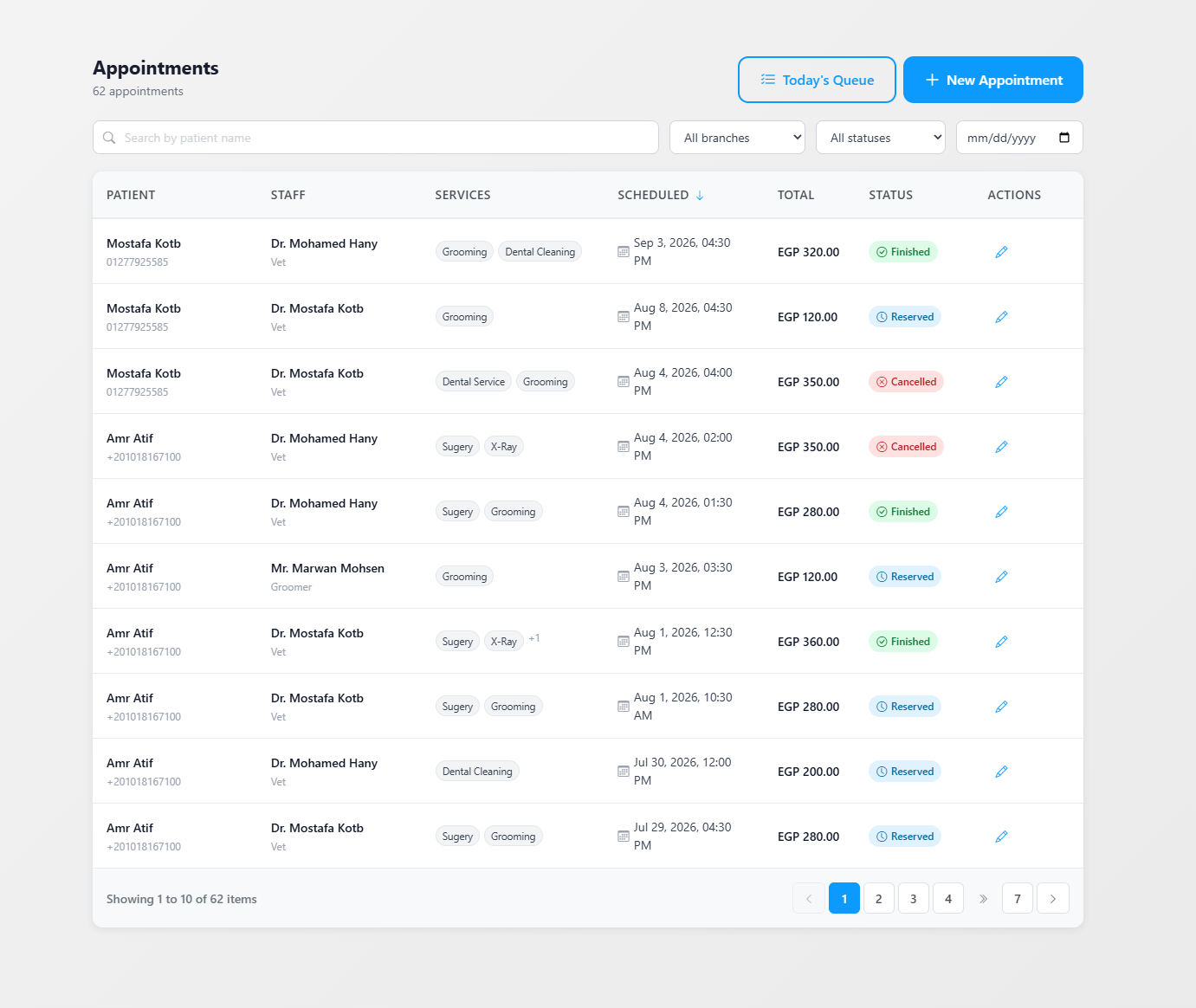This screenshot has height=1008, width=1196.
Task: Click Finished status of Sep 3 appointment
Action: click(x=903, y=252)
